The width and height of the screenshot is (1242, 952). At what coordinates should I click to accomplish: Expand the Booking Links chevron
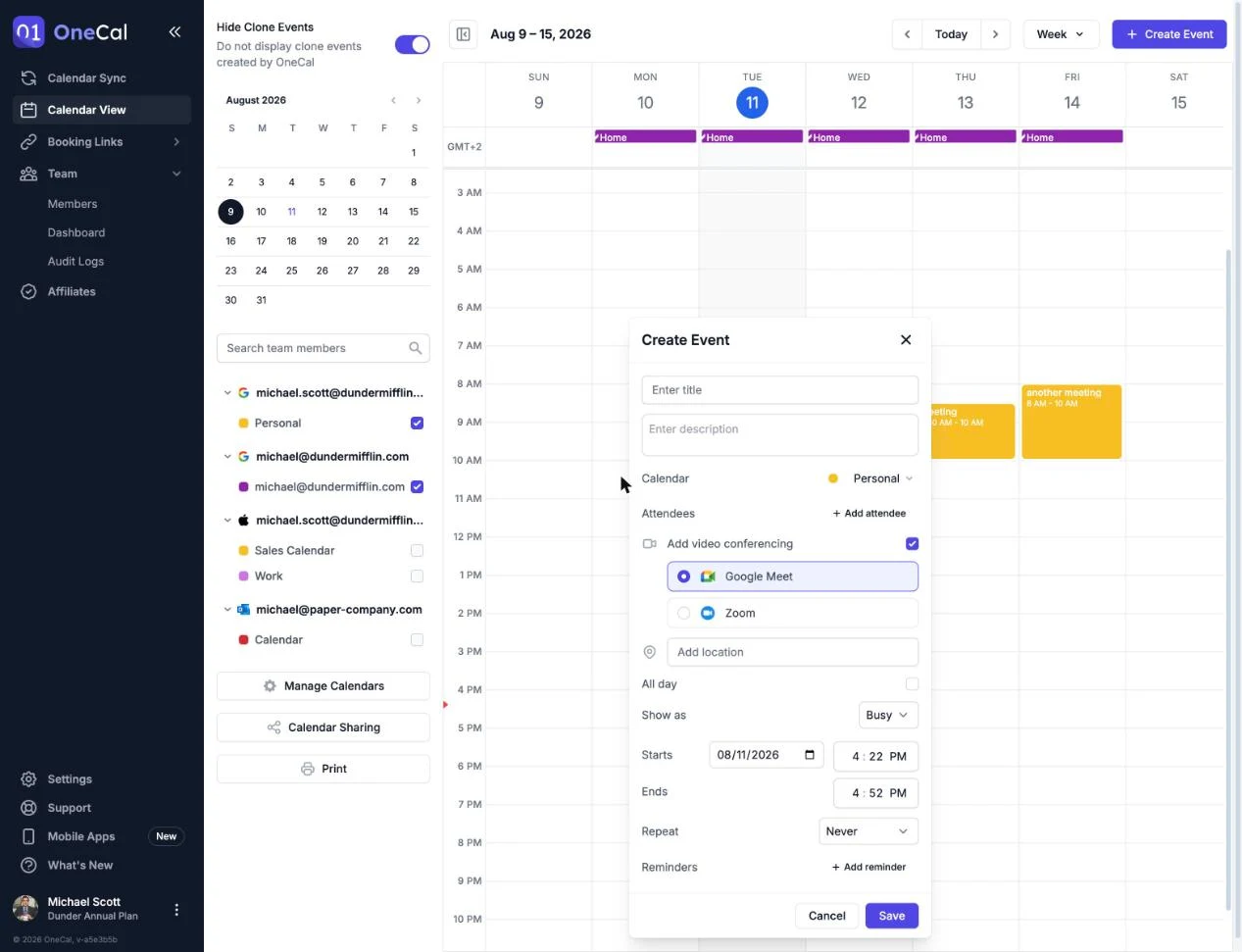[176, 142]
